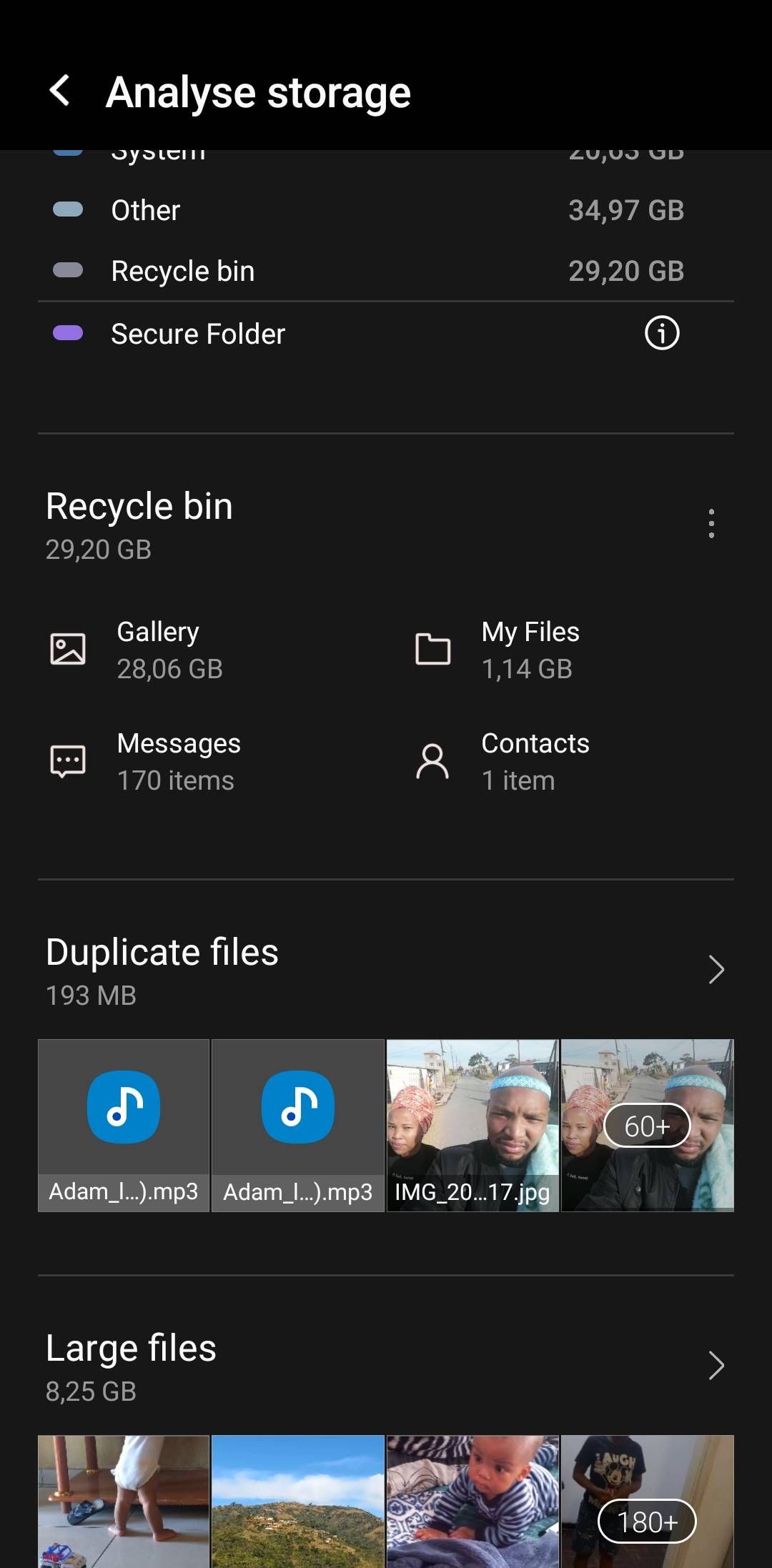Tap the Contacts person icon
This screenshot has height=1568, width=772.
[432, 761]
